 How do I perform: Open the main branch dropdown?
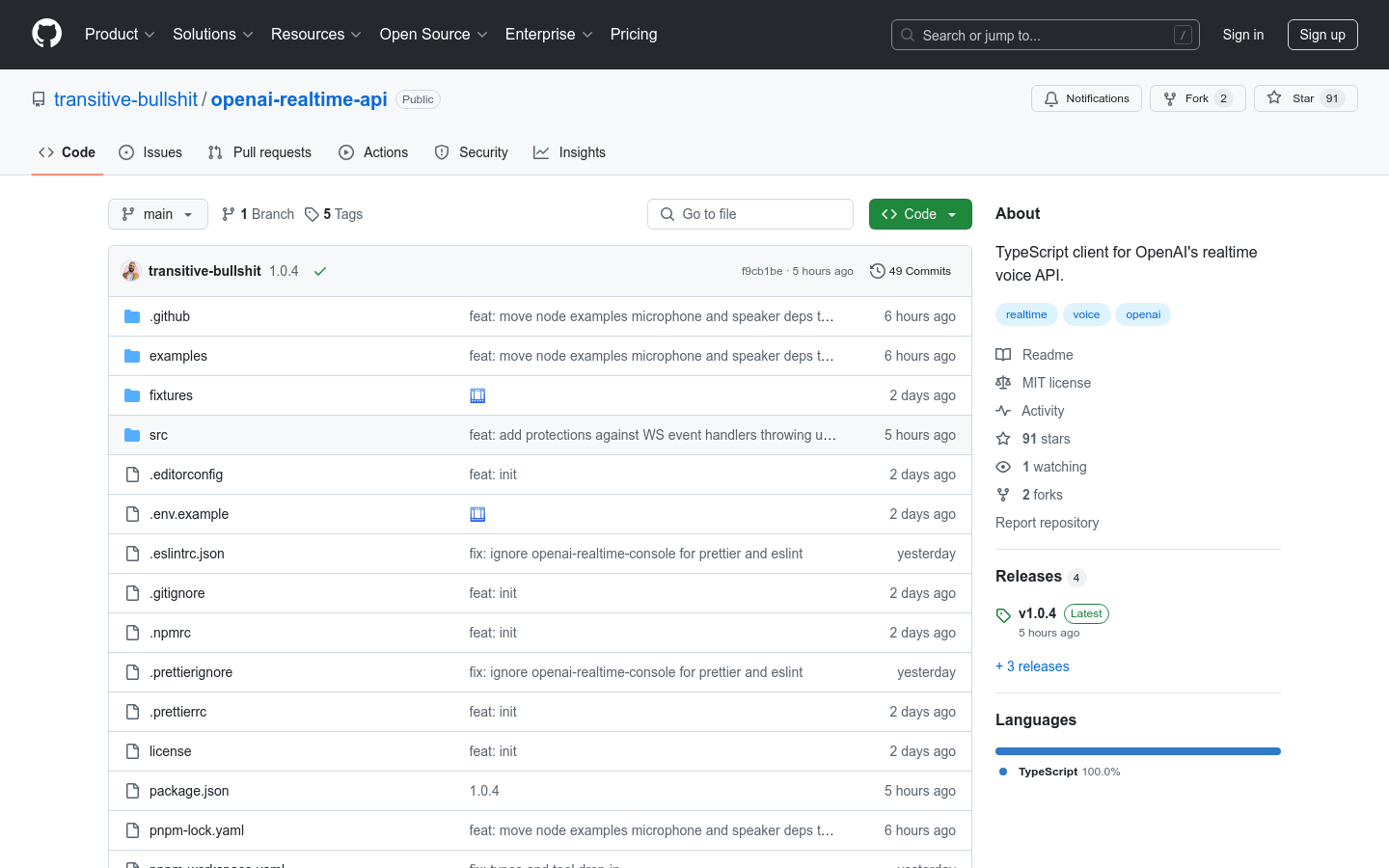tap(158, 214)
